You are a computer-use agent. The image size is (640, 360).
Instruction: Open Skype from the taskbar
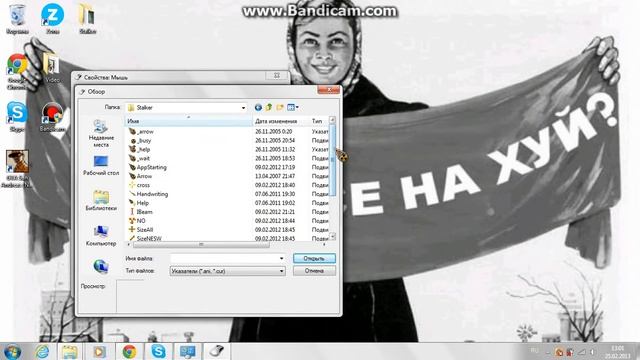[158, 351]
